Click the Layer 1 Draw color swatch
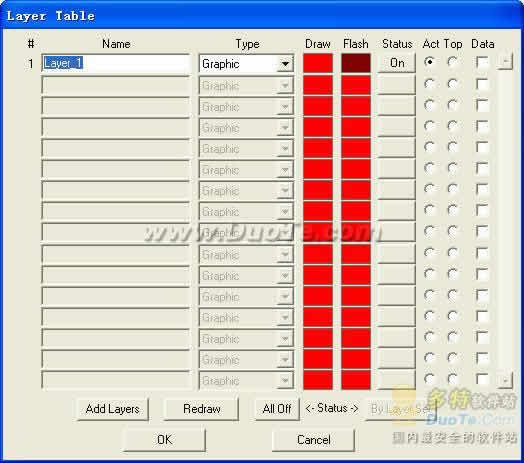This screenshot has width=524, height=463. (318, 63)
